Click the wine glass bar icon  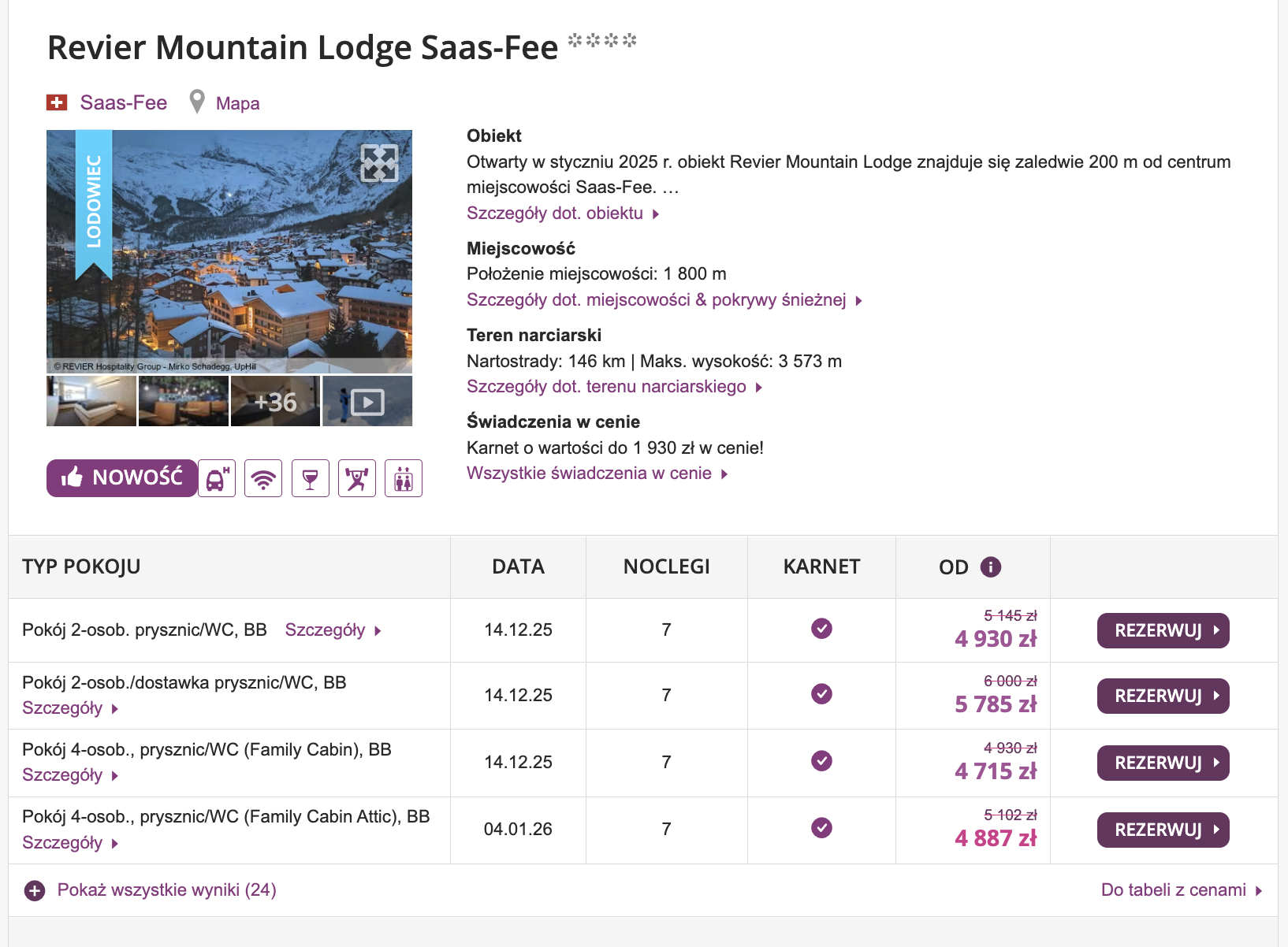point(310,478)
